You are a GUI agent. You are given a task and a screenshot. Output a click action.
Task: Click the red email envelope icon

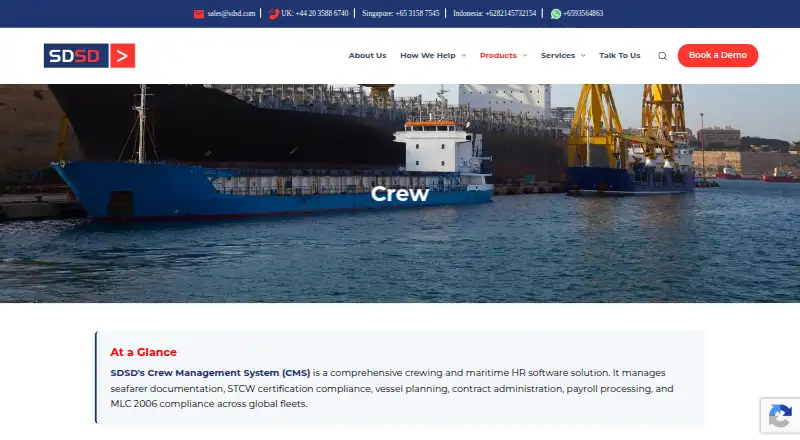point(198,14)
